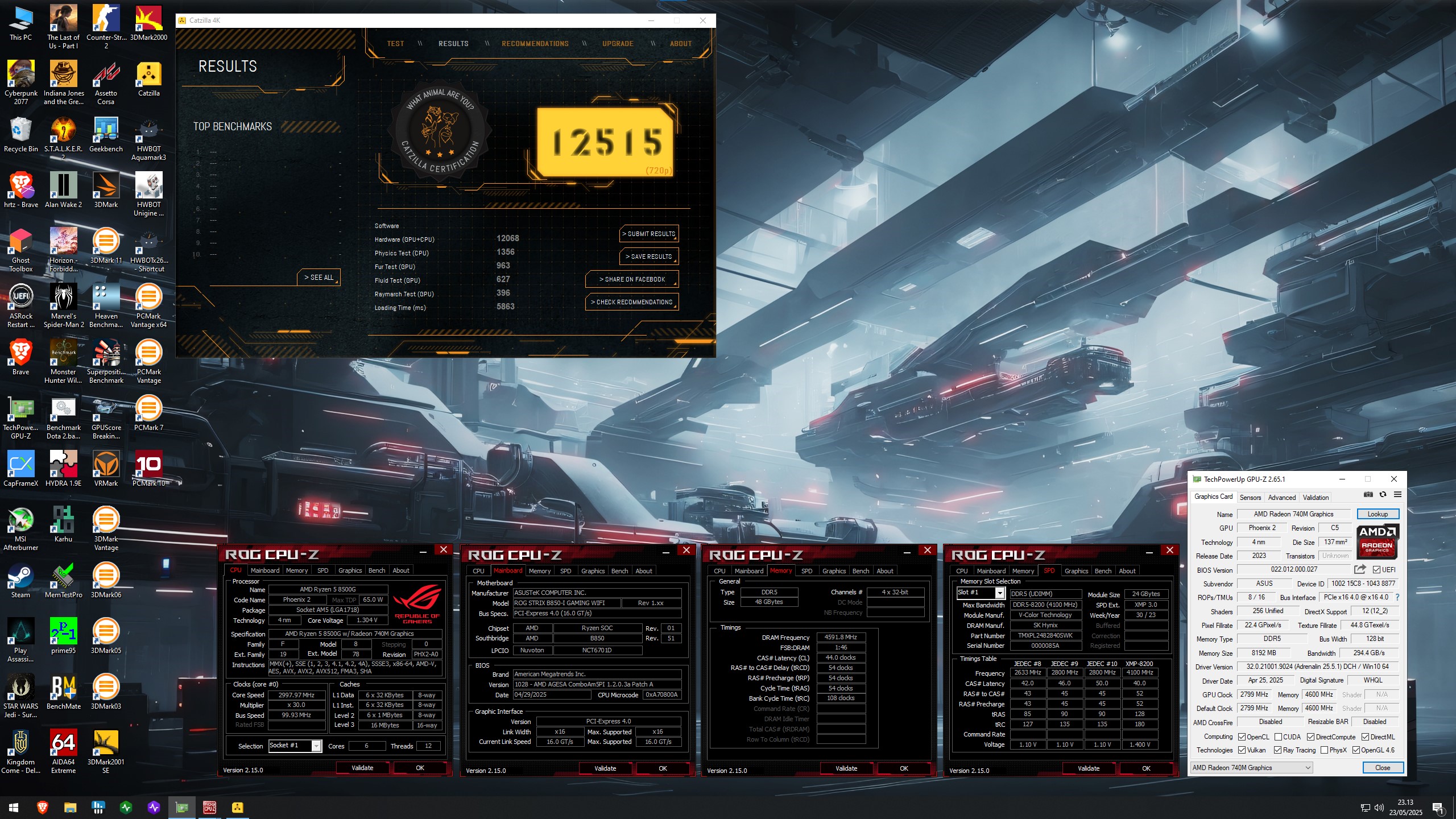Toggle the DirectML checkbox
Screen dimensions: 1456x819
1365,737
